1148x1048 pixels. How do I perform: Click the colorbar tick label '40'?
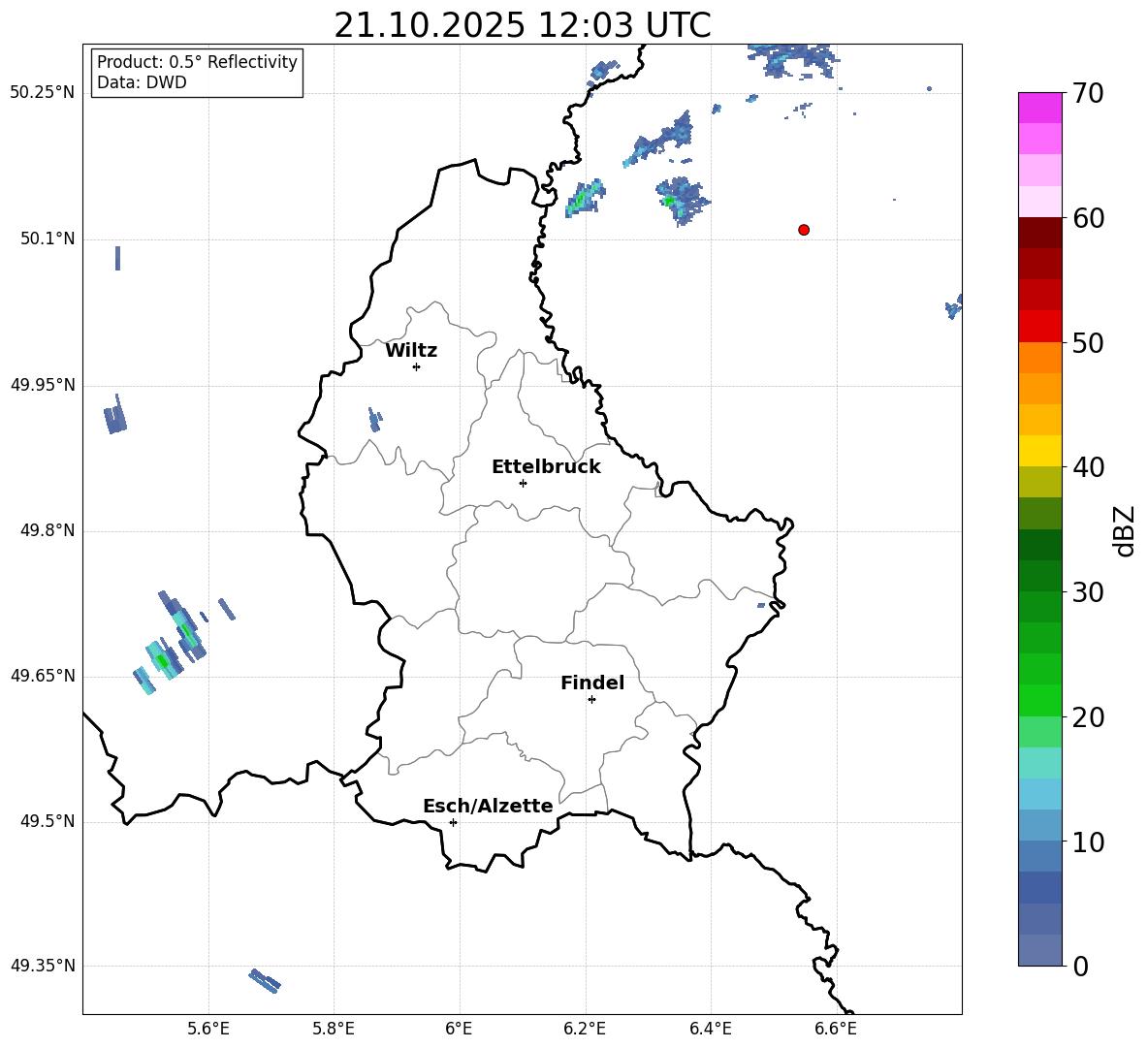click(1088, 467)
